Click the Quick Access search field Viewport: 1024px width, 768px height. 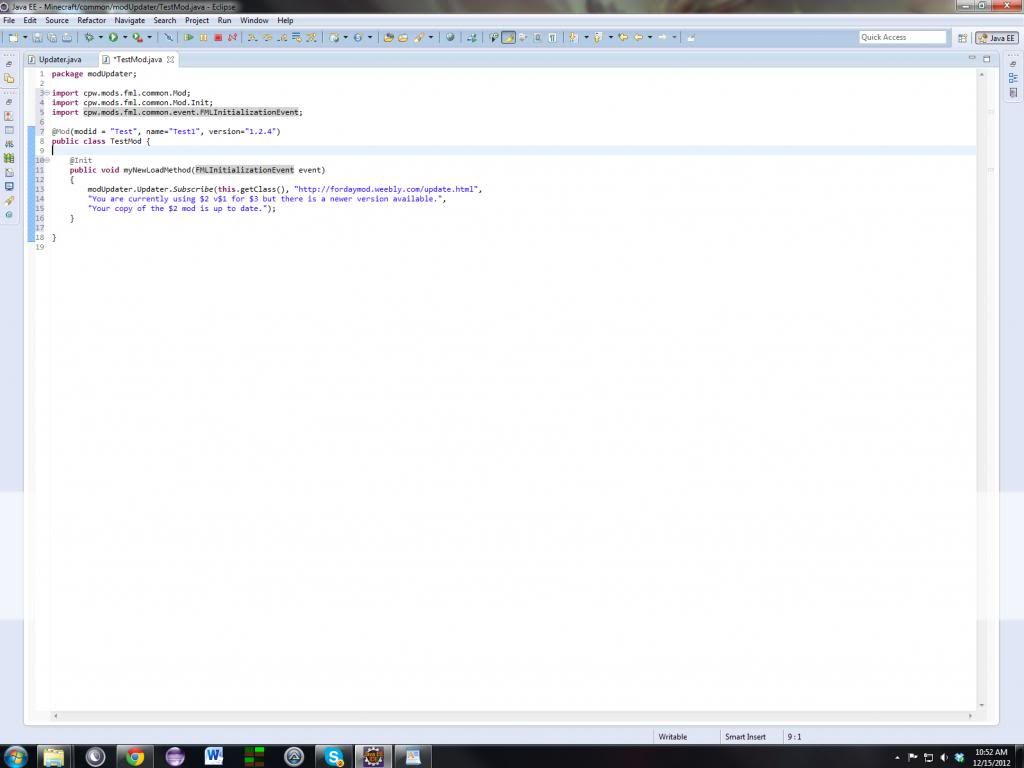[x=902, y=37]
